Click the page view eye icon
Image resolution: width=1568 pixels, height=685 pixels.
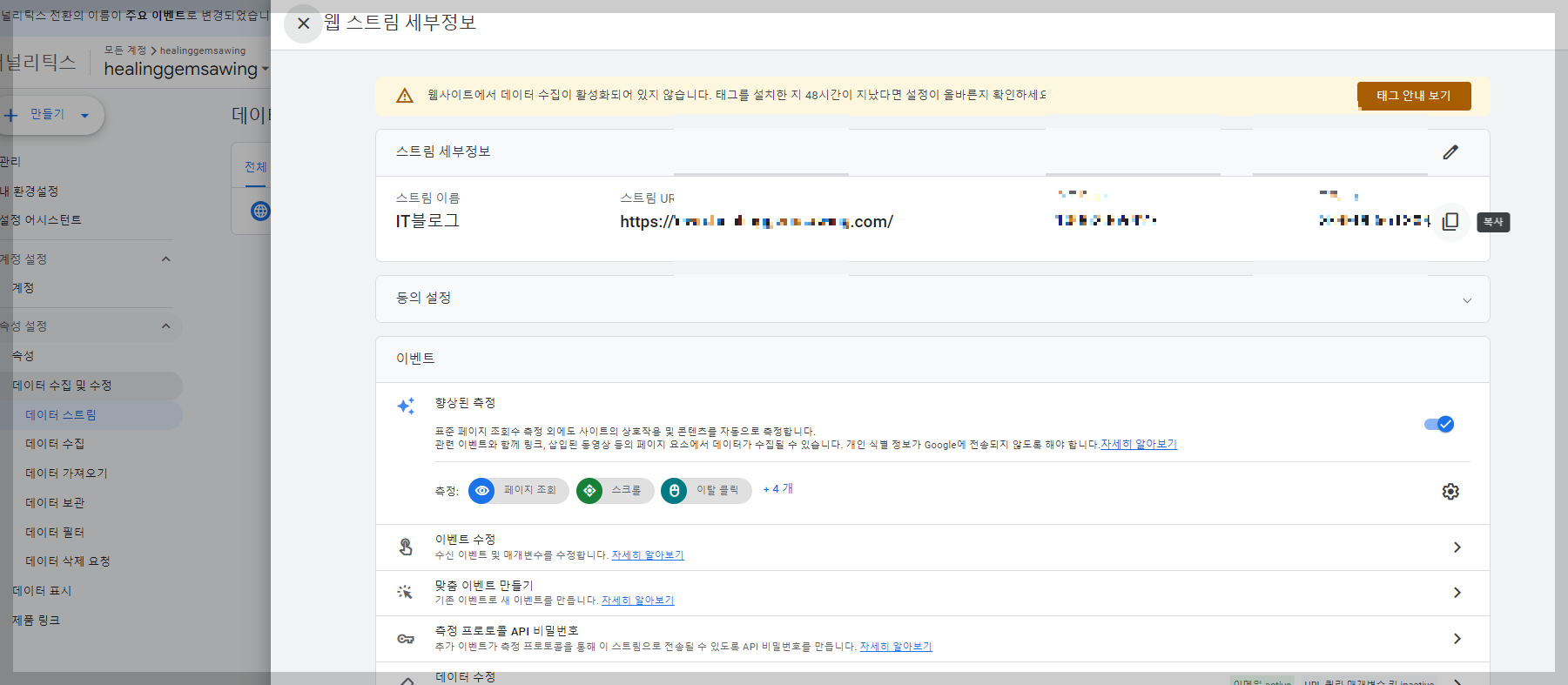click(481, 491)
